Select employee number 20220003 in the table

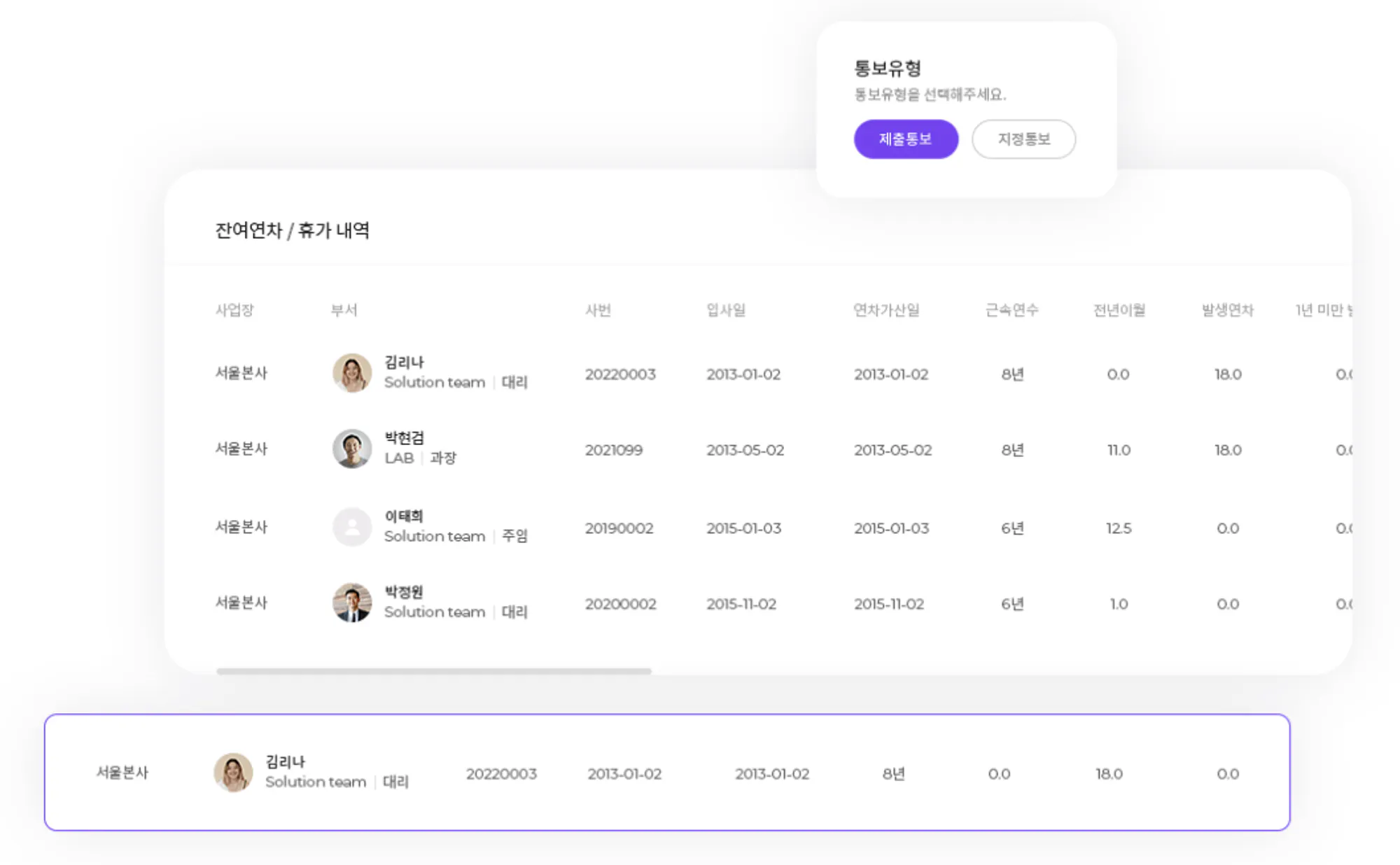click(620, 374)
